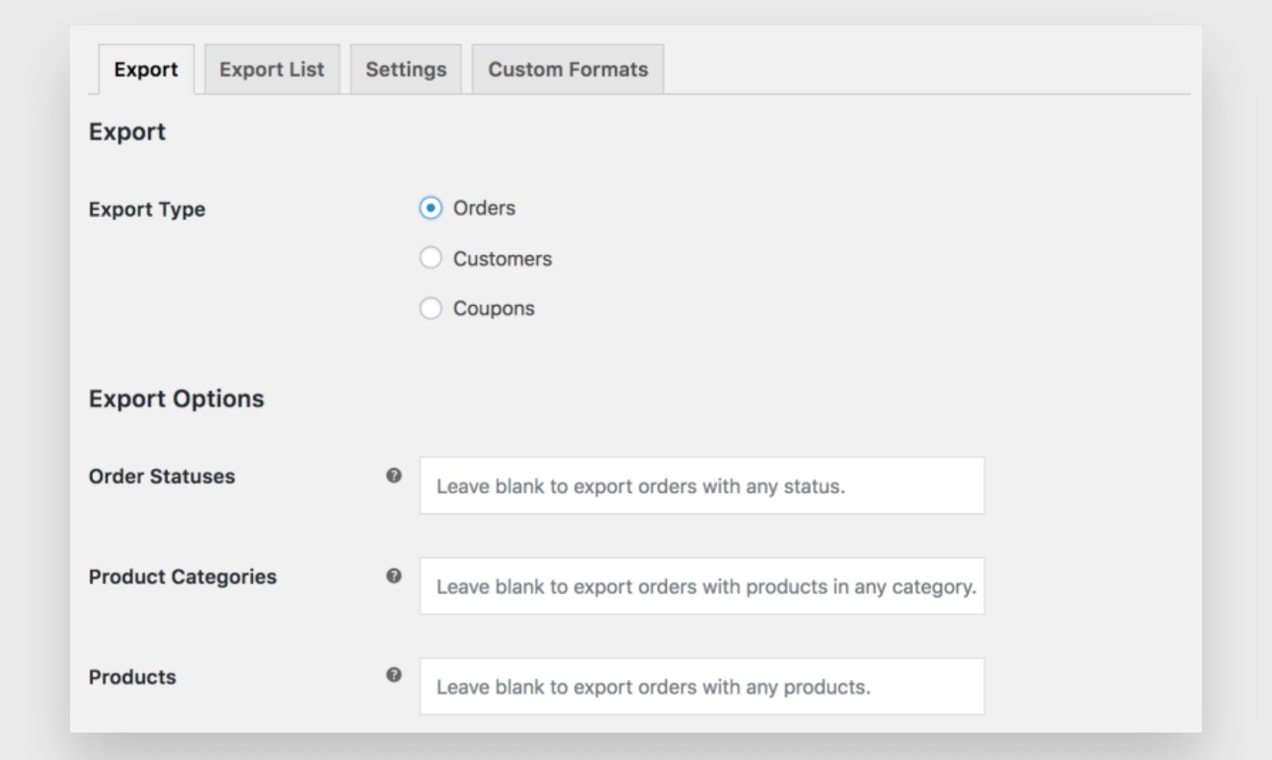
Task: Click the help icon beside Products
Action: 394,675
